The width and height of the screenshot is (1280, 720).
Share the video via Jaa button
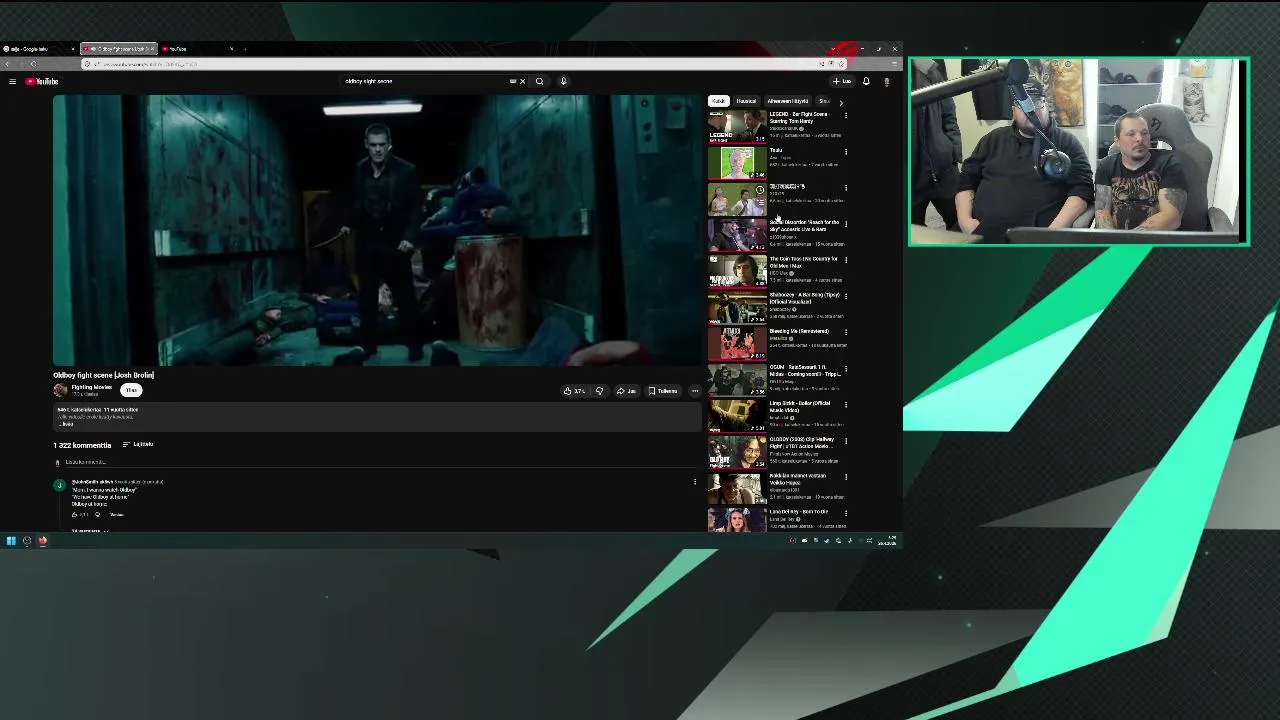pyautogui.click(x=626, y=391)
